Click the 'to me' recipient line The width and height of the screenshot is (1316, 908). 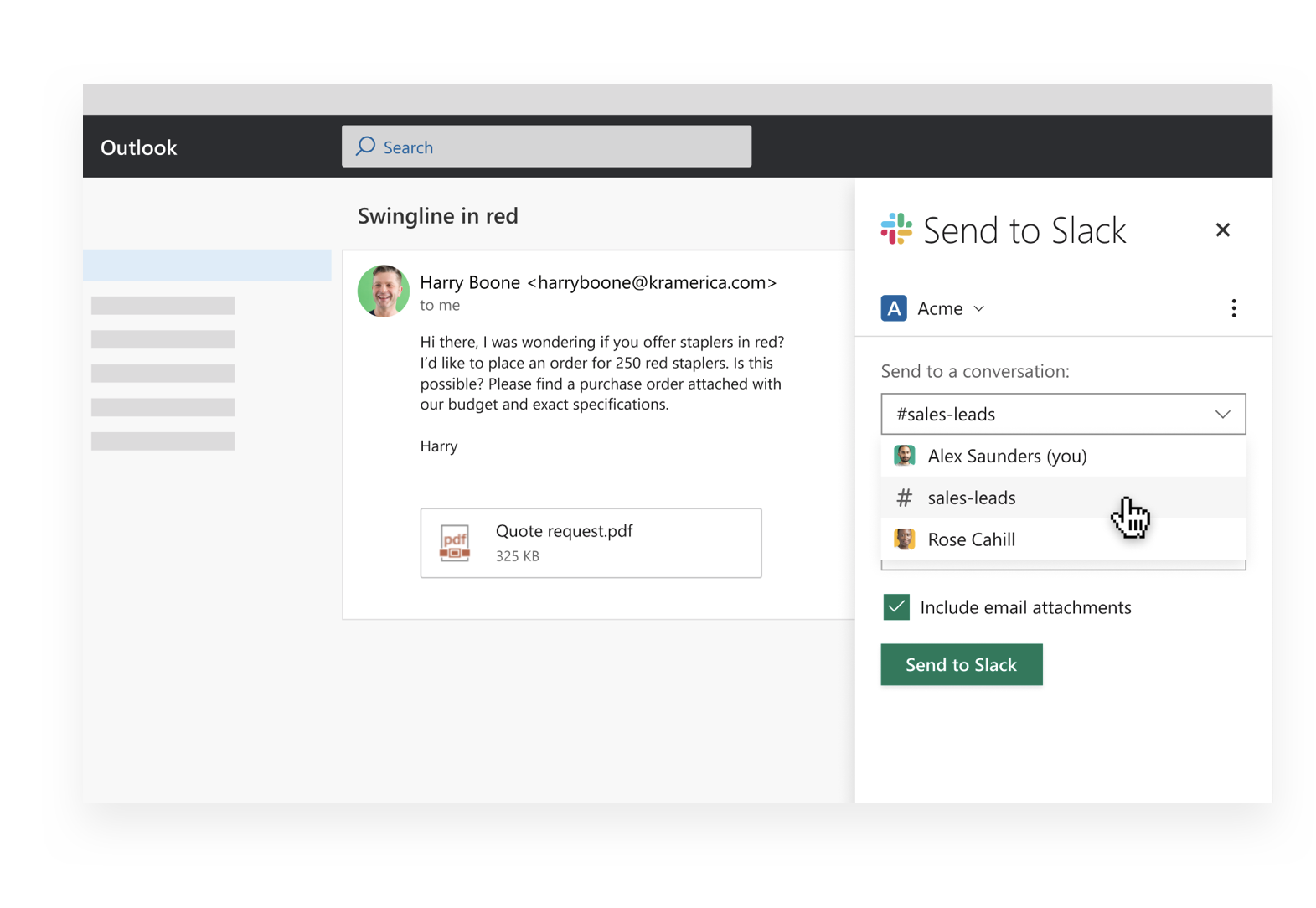click(440, 306)
